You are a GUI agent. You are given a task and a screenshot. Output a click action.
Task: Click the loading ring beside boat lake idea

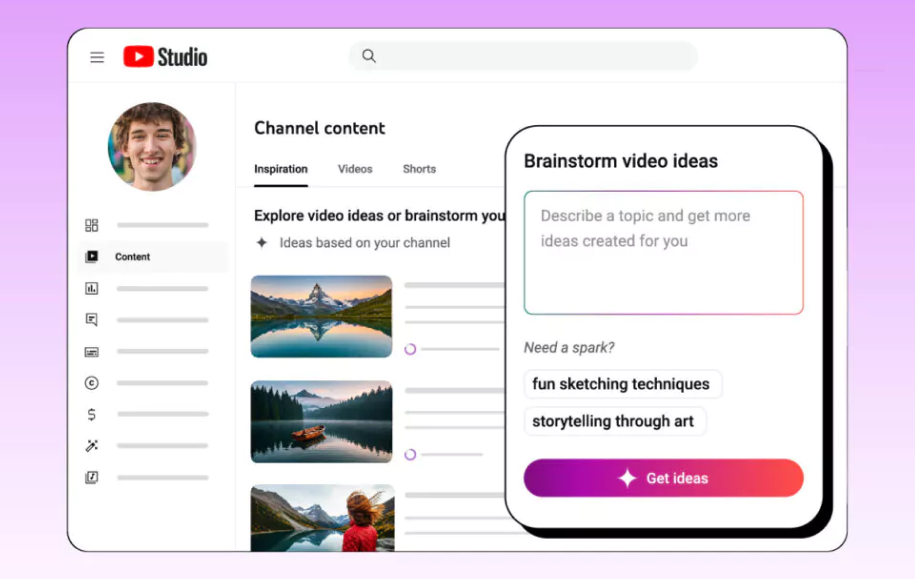click(410, 454)
